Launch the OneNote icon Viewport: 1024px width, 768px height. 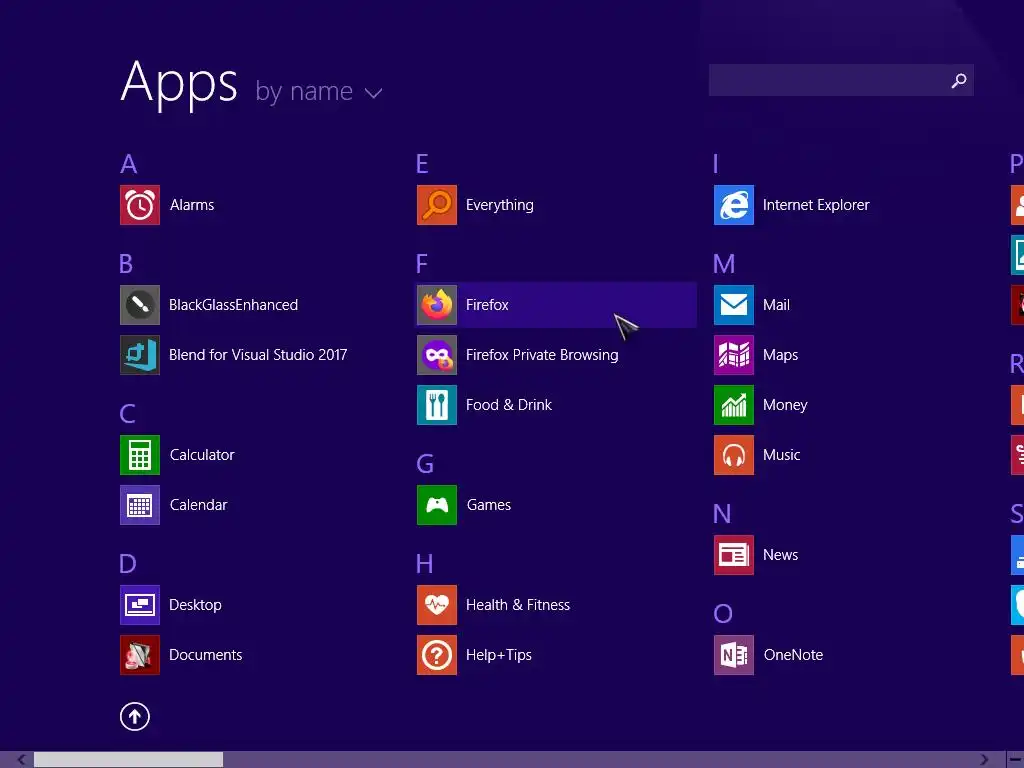click(734, 655)
